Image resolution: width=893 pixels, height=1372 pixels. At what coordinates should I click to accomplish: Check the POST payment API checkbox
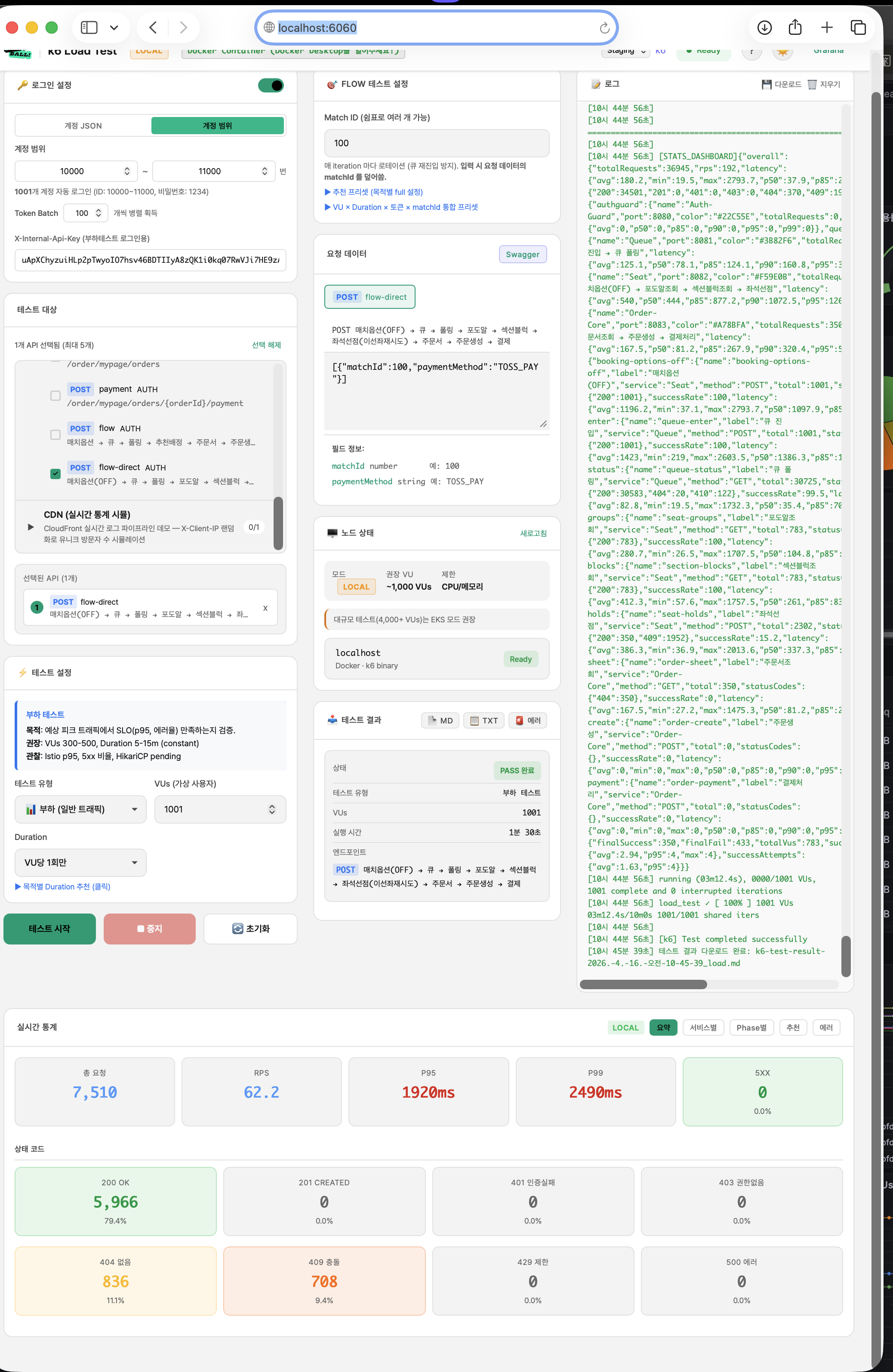coord(55,395)
